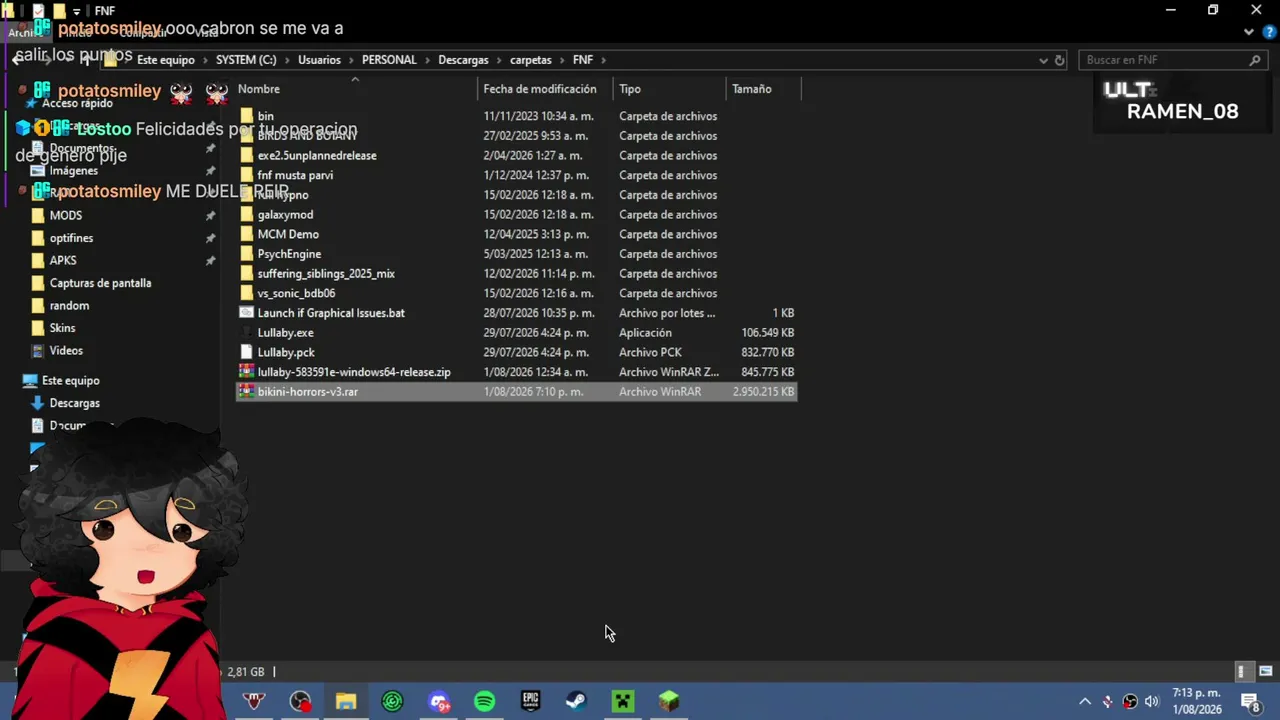Expand the chevron after carpetas in breadcrumb
The image size is (1280, 720).
(562, 60)
